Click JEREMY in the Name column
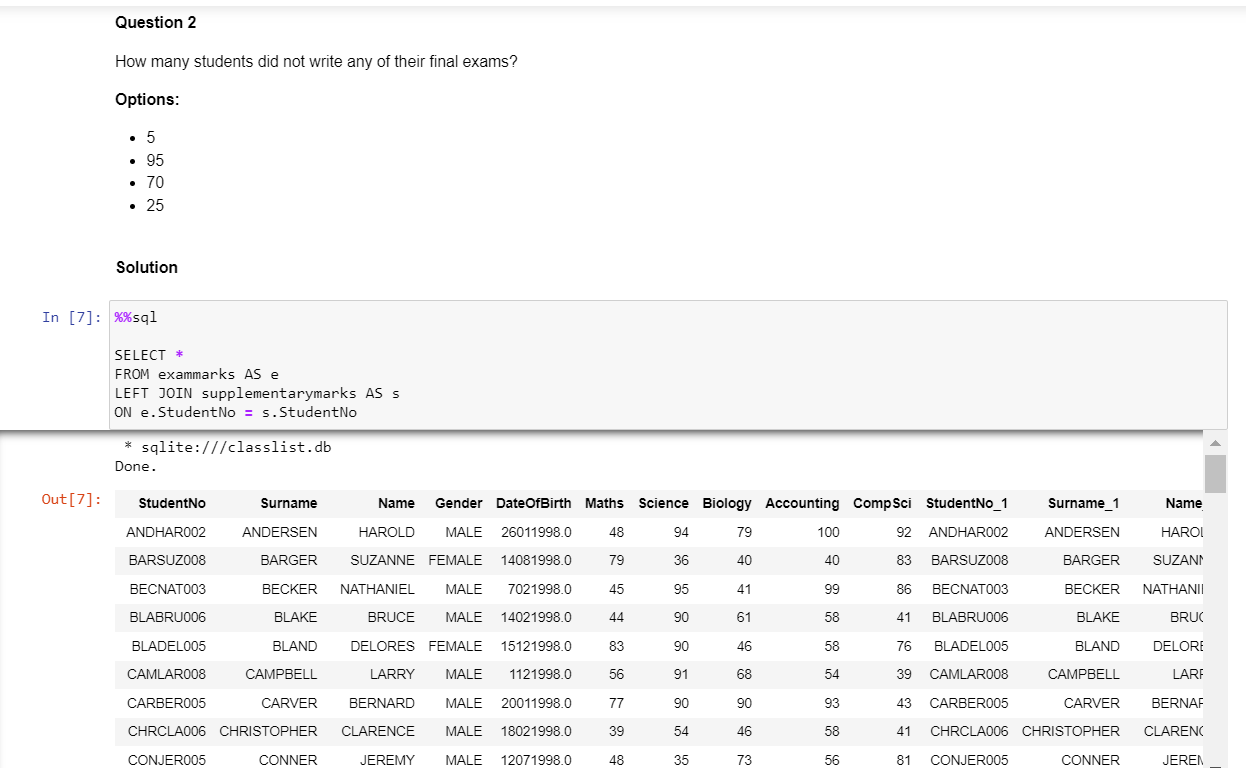 click(388, 760)
